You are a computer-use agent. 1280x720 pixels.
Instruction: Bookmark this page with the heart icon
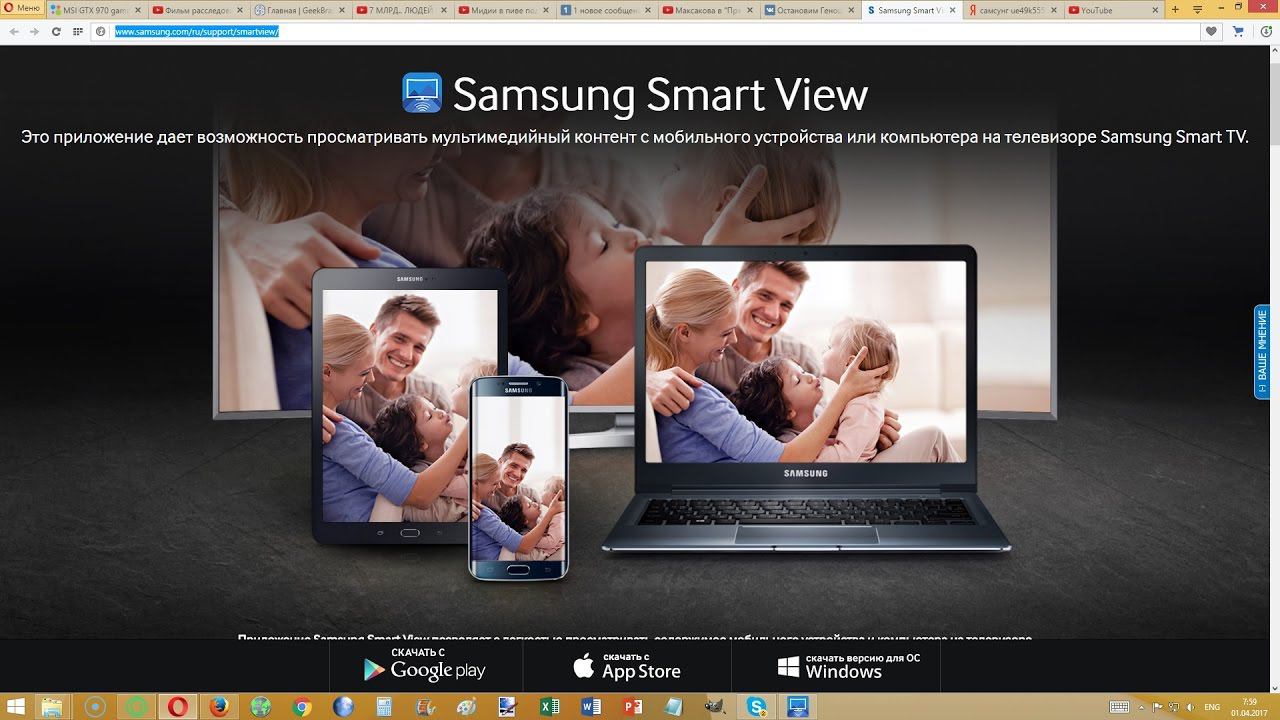pos(1212,31)
